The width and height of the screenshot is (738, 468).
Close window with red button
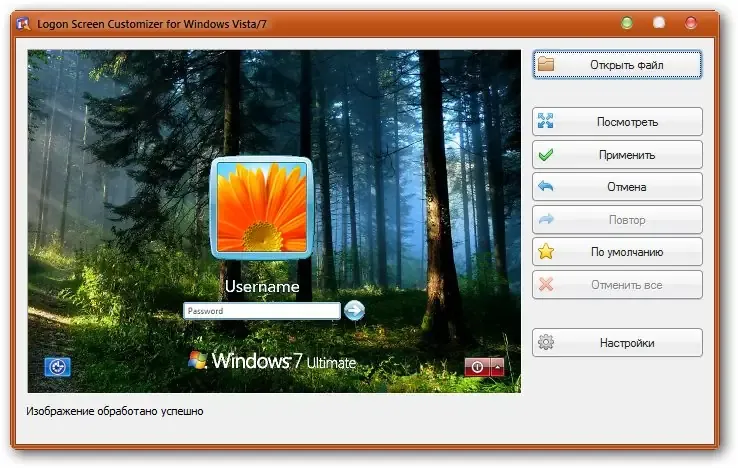click(x=691, y=23)
